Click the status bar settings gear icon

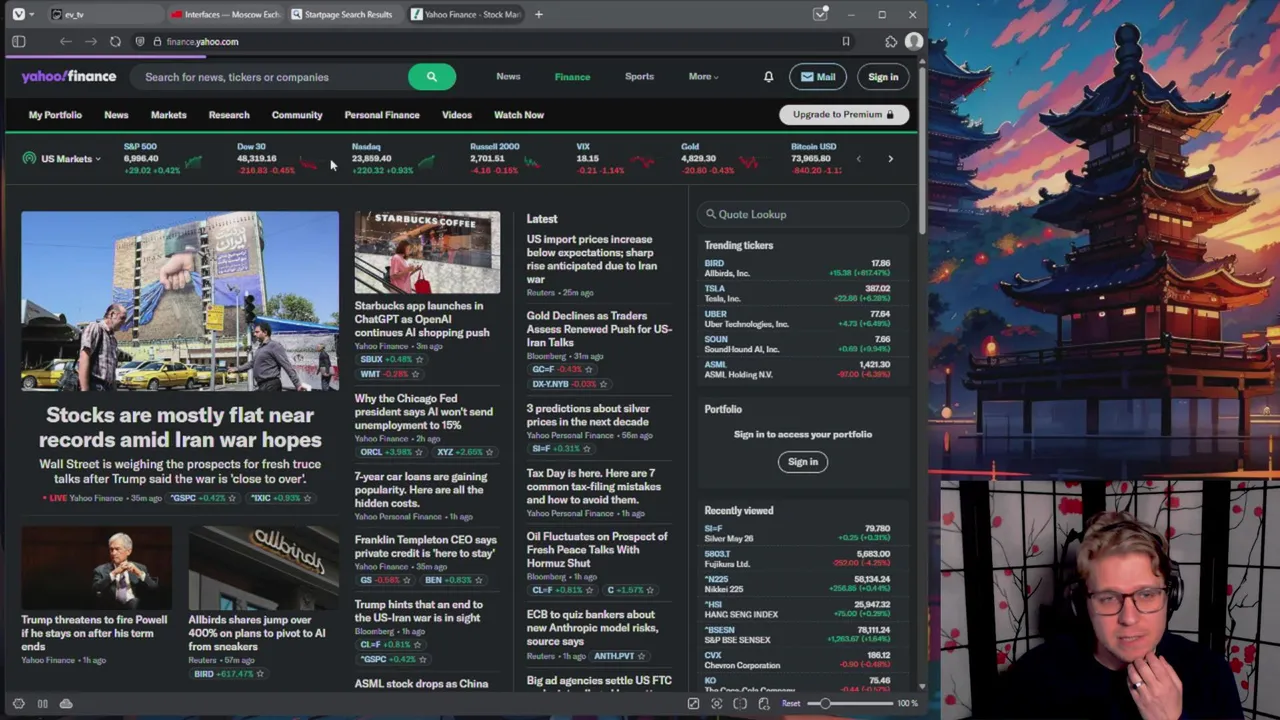[x=18, y=704]
